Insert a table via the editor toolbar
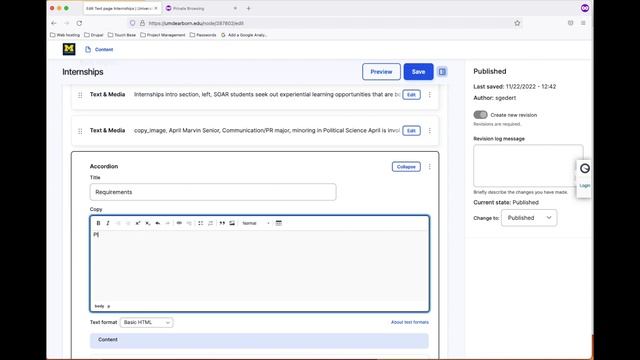 coord(279,223)
